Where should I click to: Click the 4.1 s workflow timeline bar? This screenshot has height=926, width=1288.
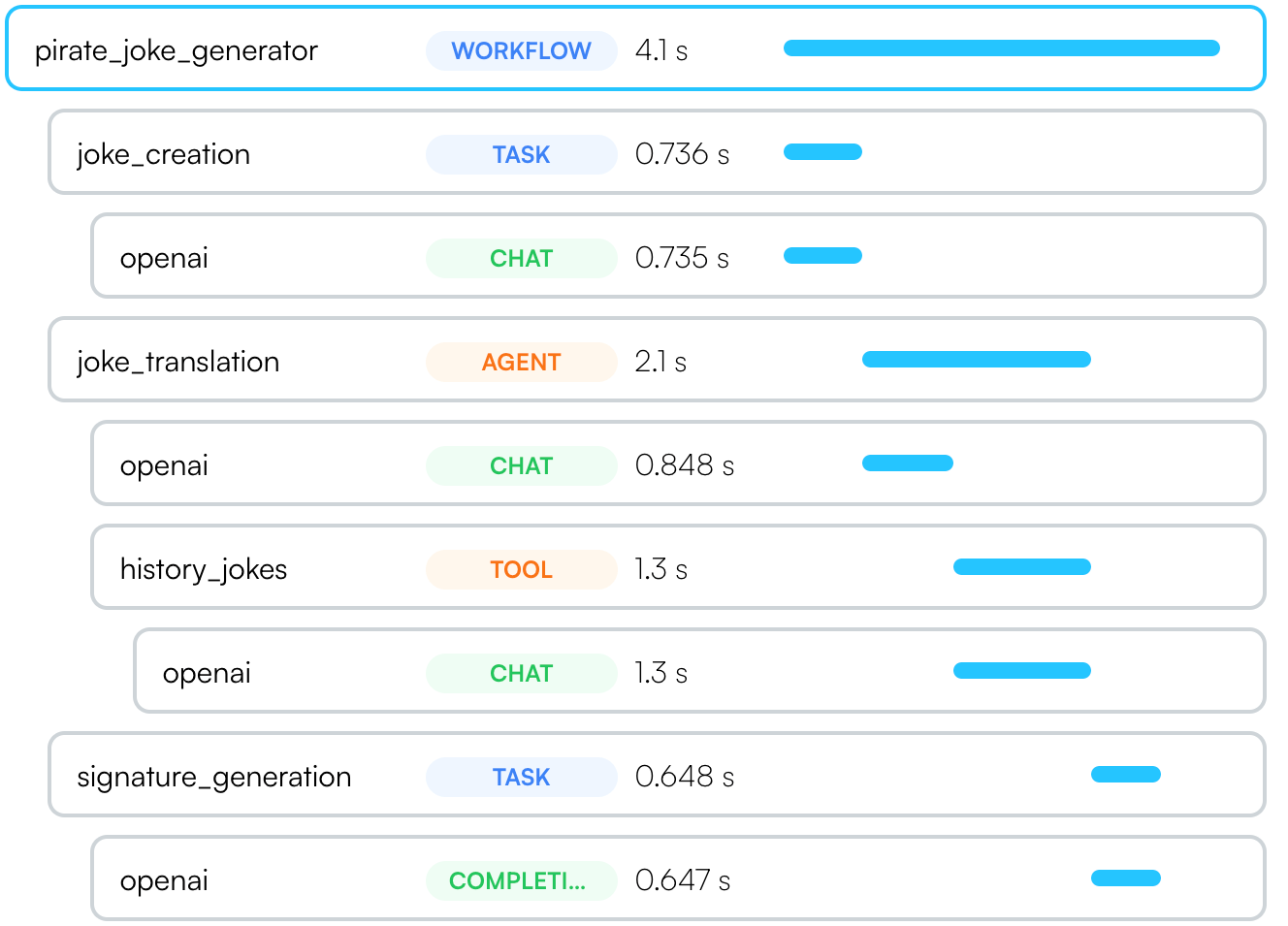click(1002, 48)
